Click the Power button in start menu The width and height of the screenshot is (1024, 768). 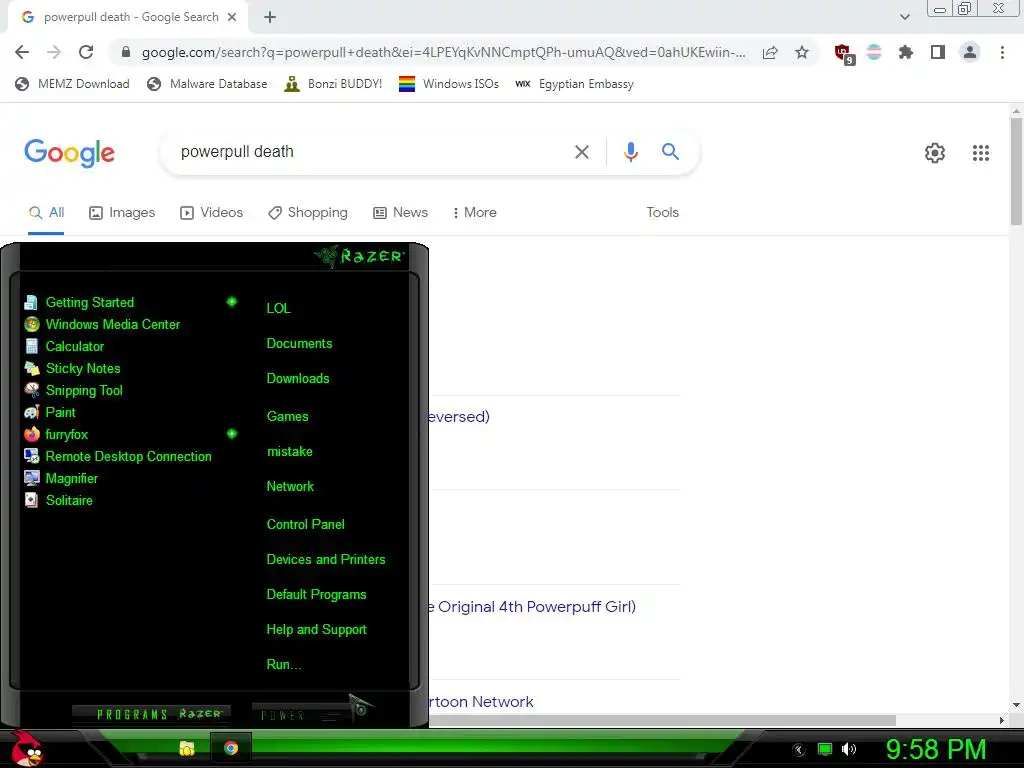[300, 714]
